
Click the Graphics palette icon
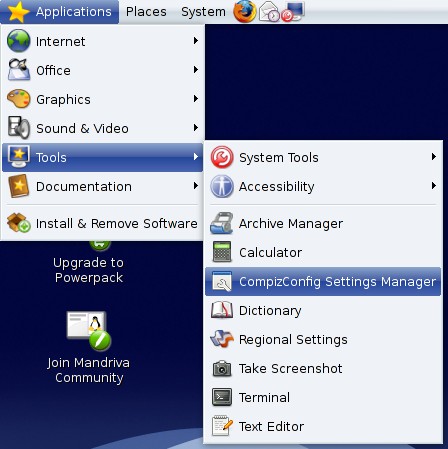[x=19, y=99]
